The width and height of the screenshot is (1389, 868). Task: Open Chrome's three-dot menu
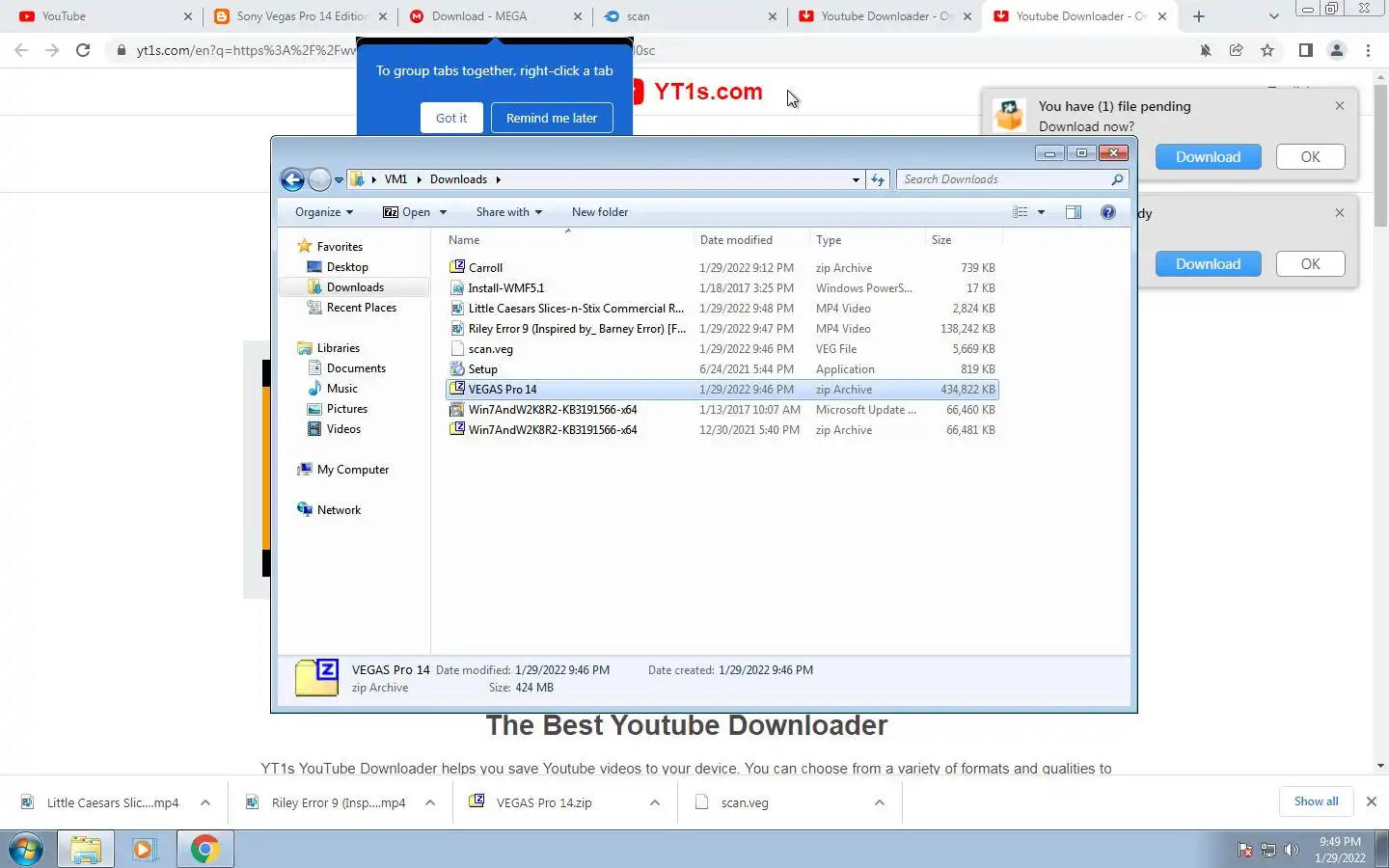pos(1368,50)
